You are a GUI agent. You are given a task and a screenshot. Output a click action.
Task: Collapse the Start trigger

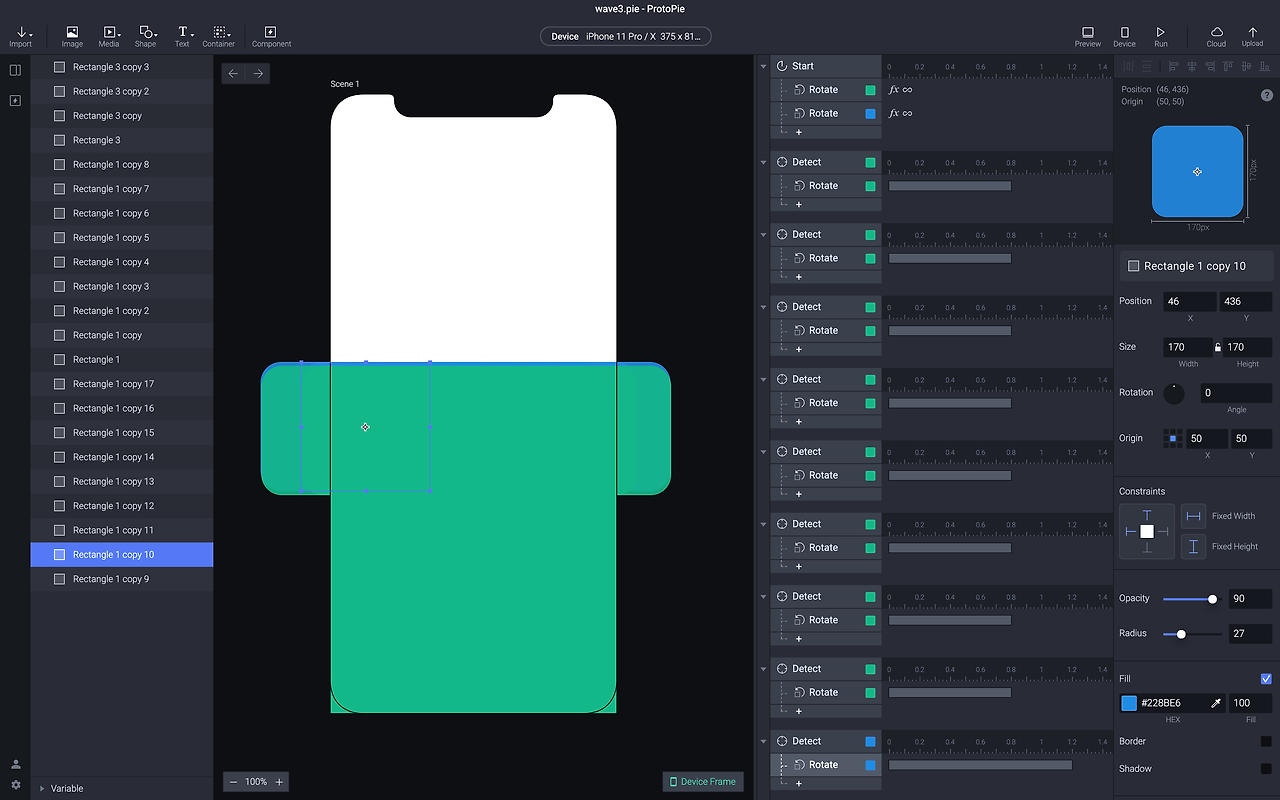[763, 66]
